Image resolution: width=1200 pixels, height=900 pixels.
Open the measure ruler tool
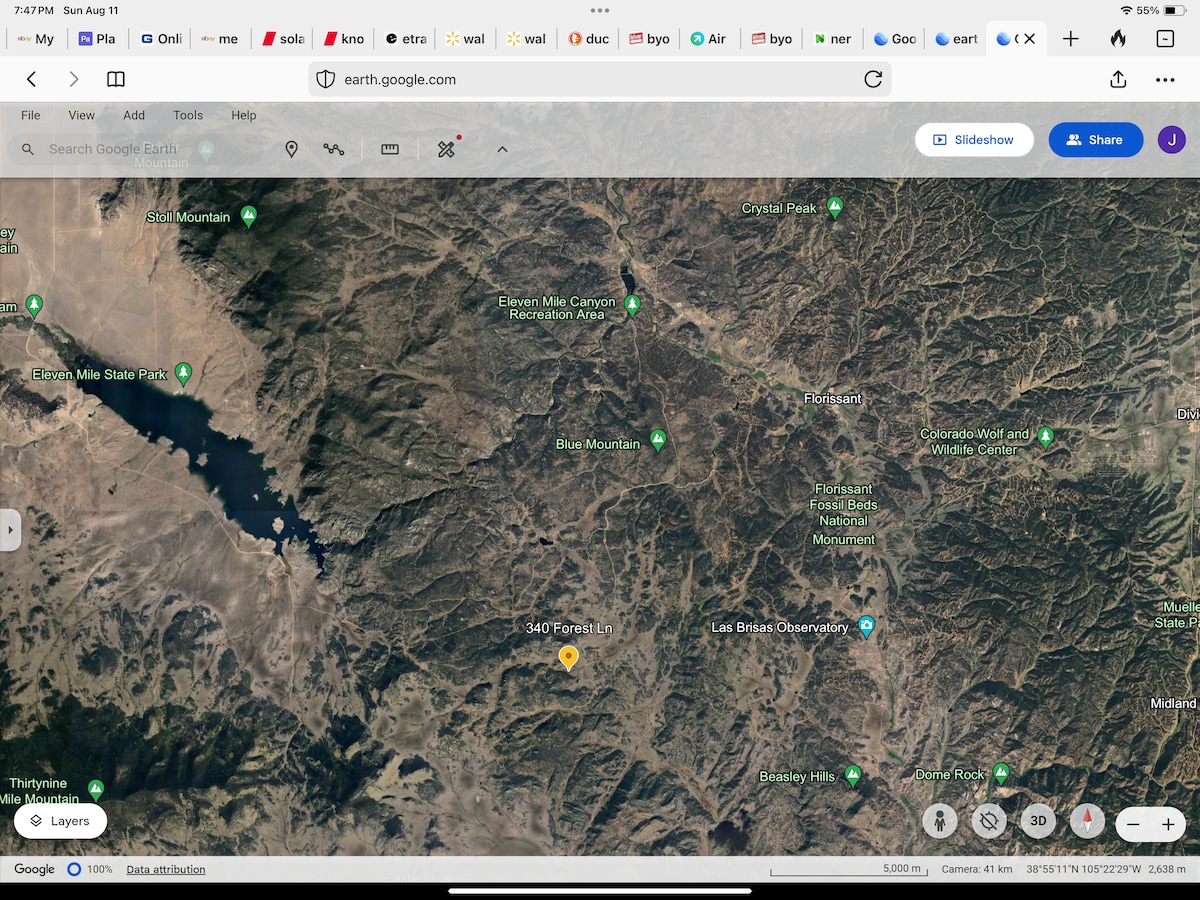click(x=390, y=149)
